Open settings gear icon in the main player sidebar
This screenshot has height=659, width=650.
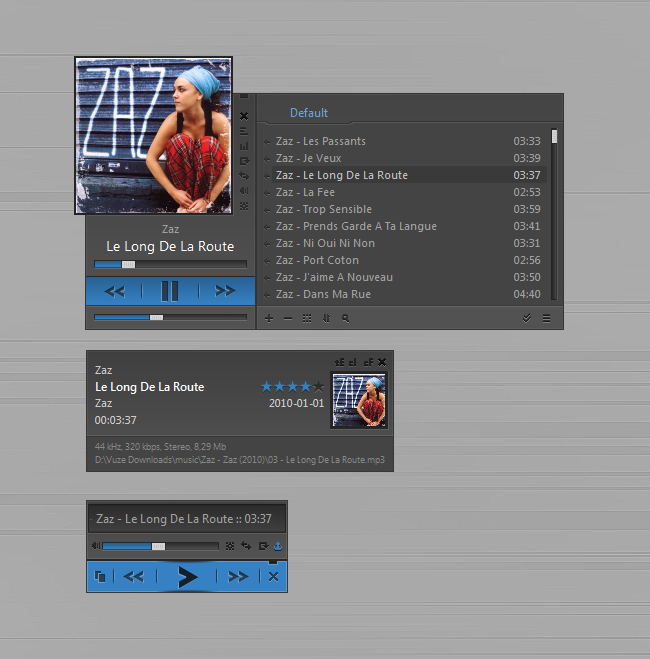pos(244,206)
